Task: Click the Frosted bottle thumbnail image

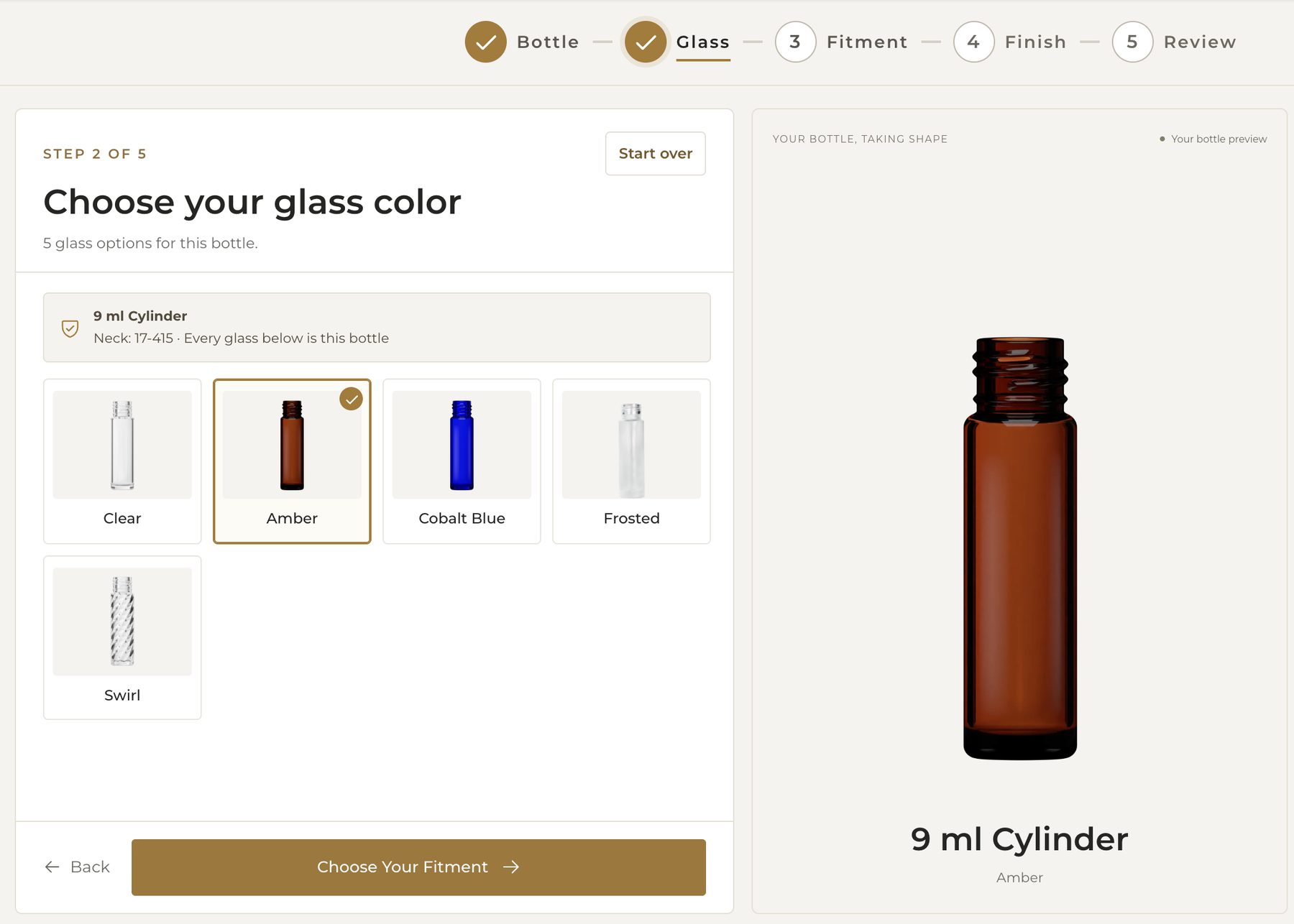Action: (x=631, y=445)
